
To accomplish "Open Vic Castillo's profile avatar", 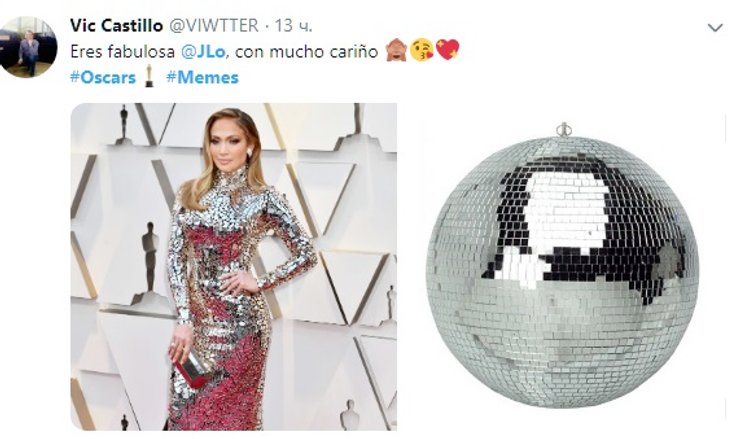I will coord(28,47).
